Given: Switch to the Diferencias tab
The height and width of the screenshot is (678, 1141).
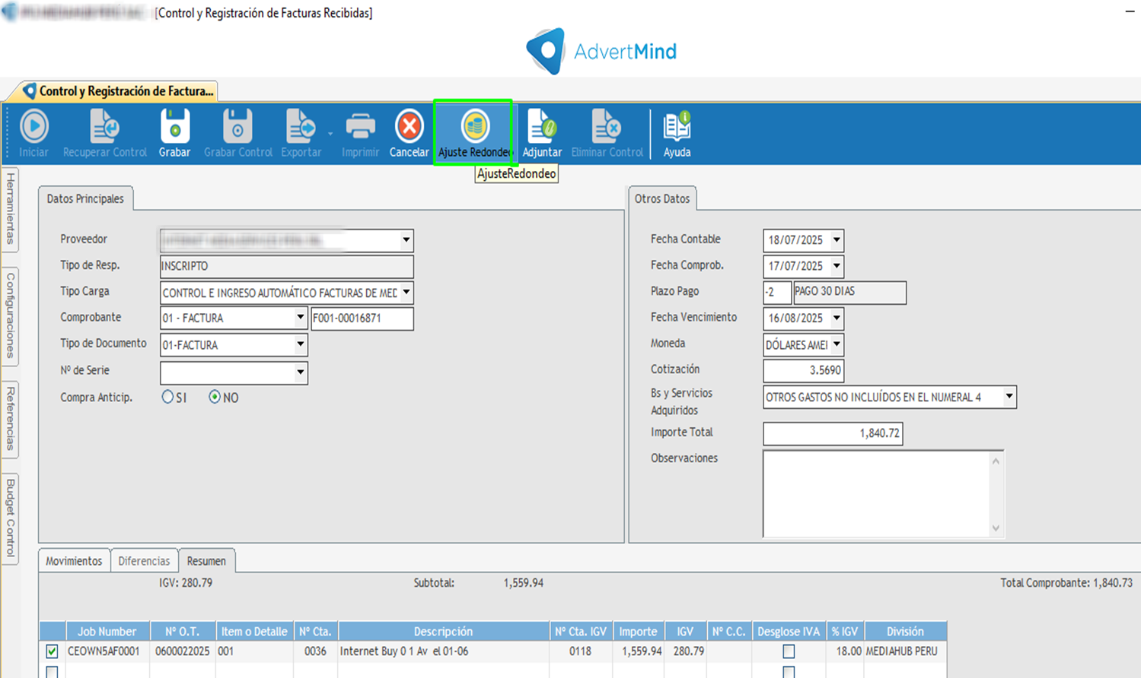Looking at the screenshot, I should [144, 561].
